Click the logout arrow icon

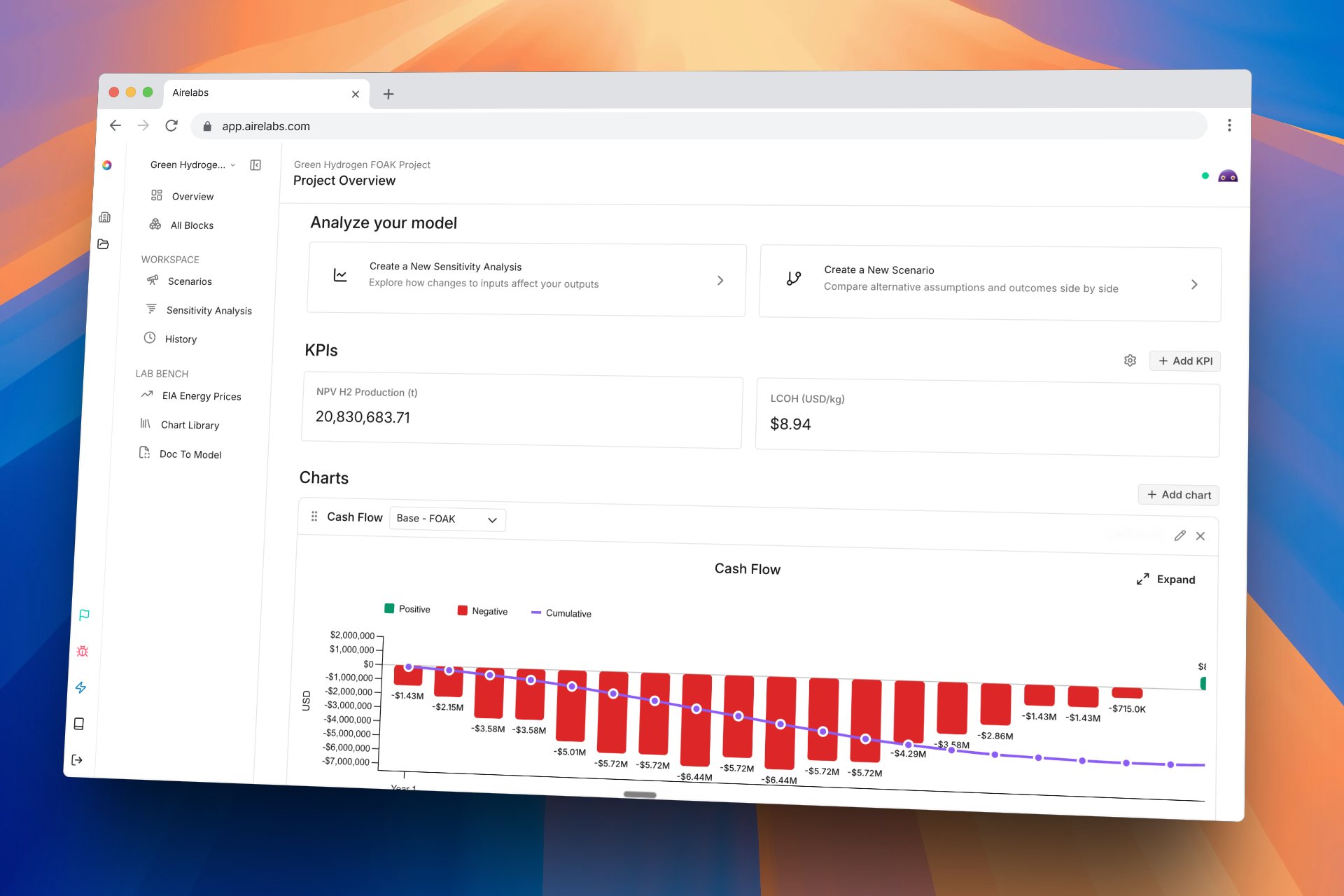point(77,760)
